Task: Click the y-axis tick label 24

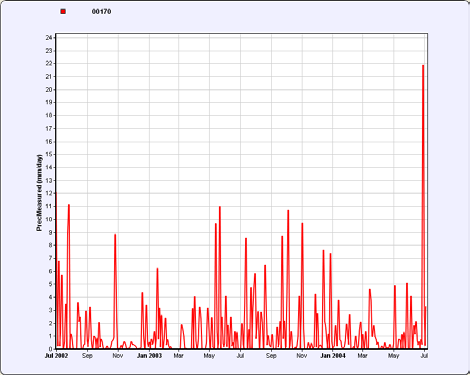Action: (49, 38)
